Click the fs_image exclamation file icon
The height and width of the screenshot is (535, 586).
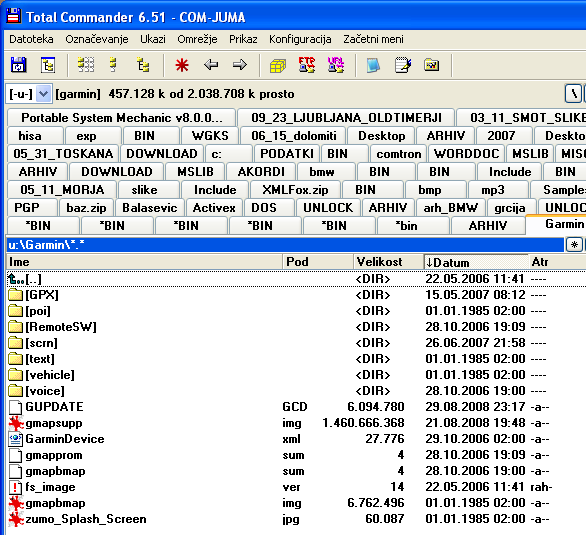coord(15,487)
